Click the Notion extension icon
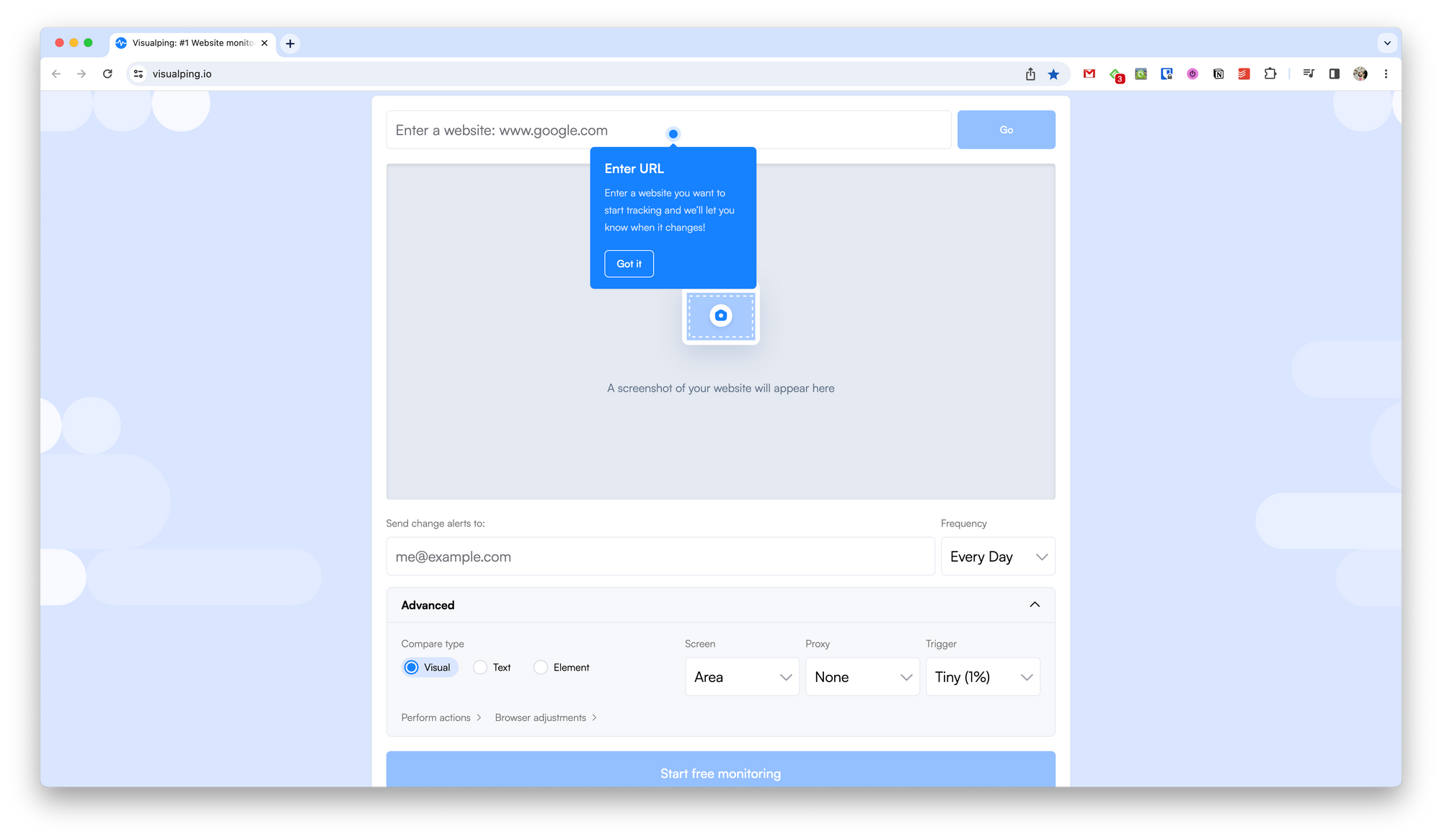The height and width of the screenshot is (840, 1442). (x=1218, y=74)
